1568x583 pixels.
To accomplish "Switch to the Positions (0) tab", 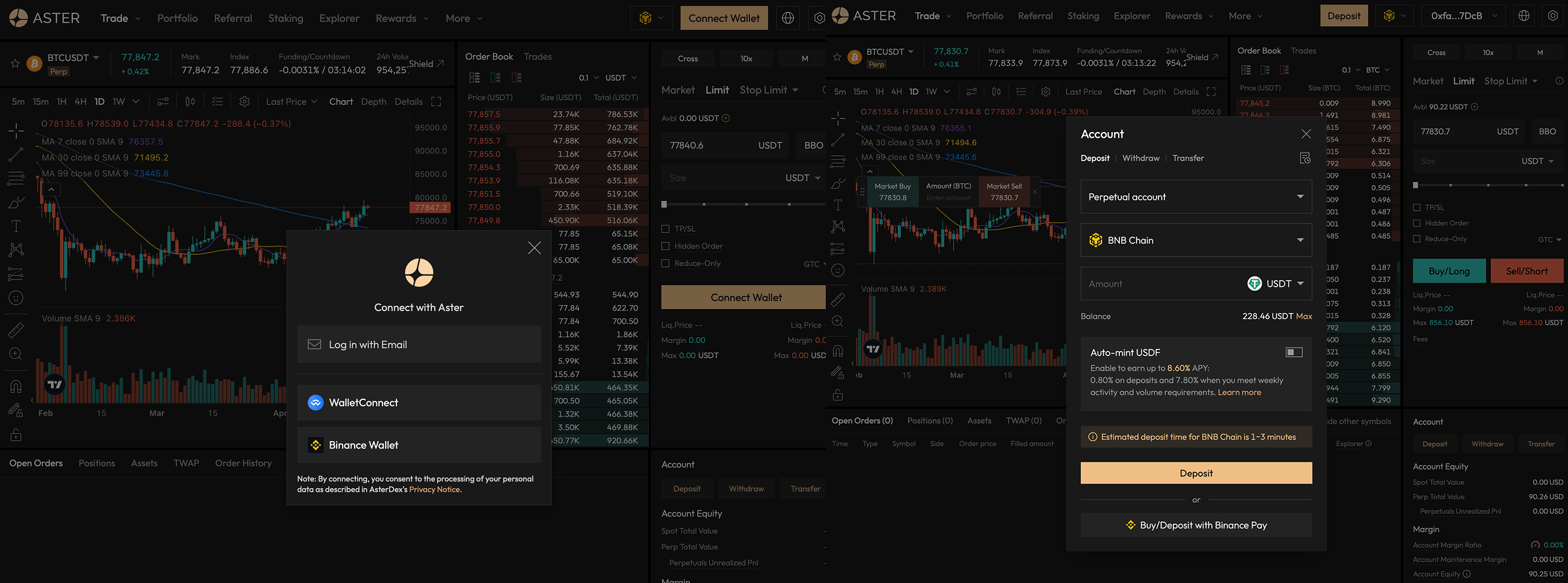I will [930, 421].
